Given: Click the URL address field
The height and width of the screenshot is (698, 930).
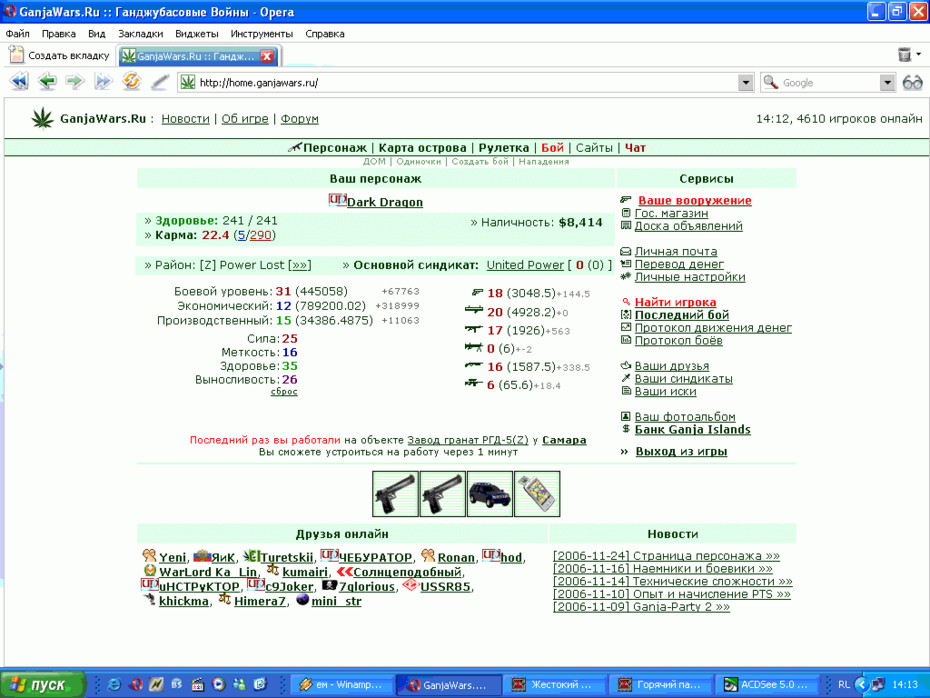Looking at the screenshot, I should tap(458, 82).
